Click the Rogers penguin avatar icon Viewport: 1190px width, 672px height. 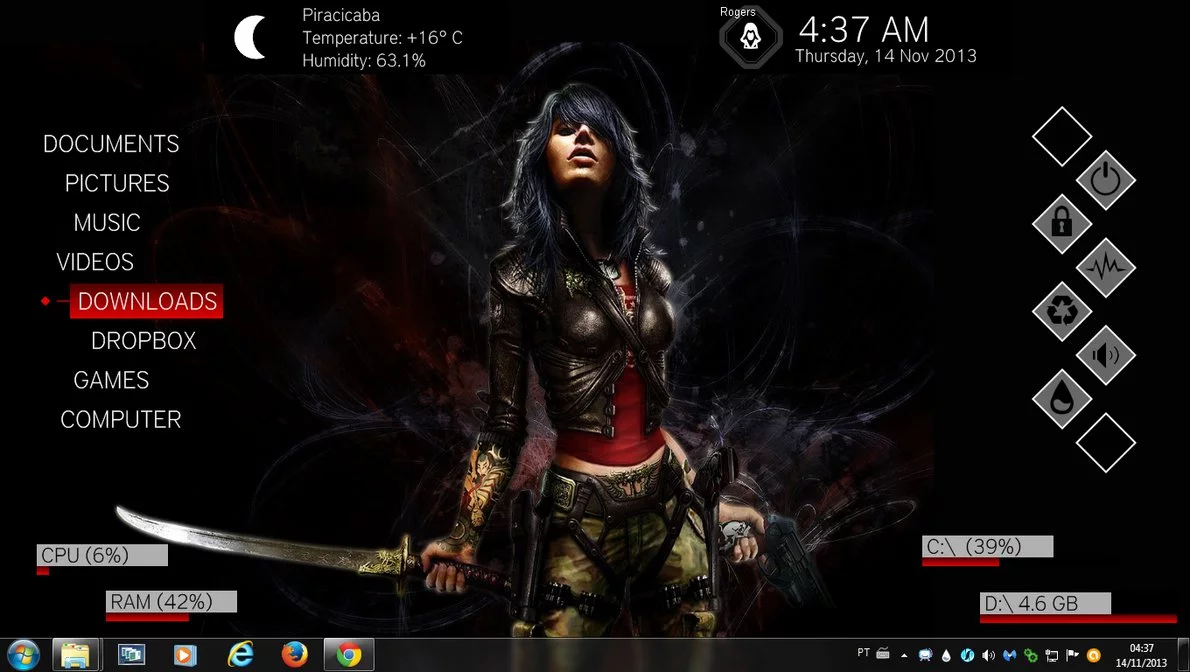tap(750, 39)
